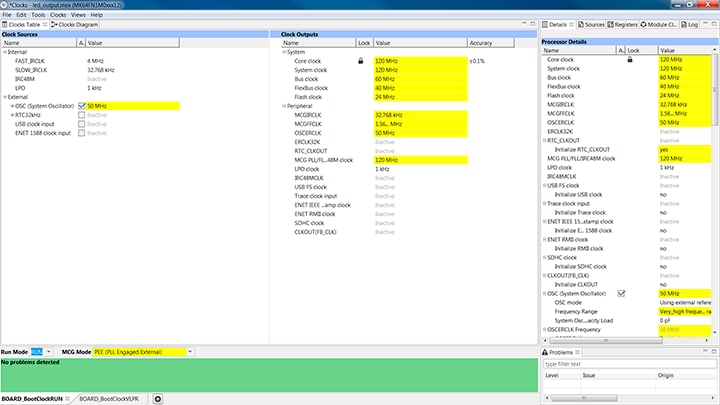Maximize the Details panel

[x=713, y=24]
